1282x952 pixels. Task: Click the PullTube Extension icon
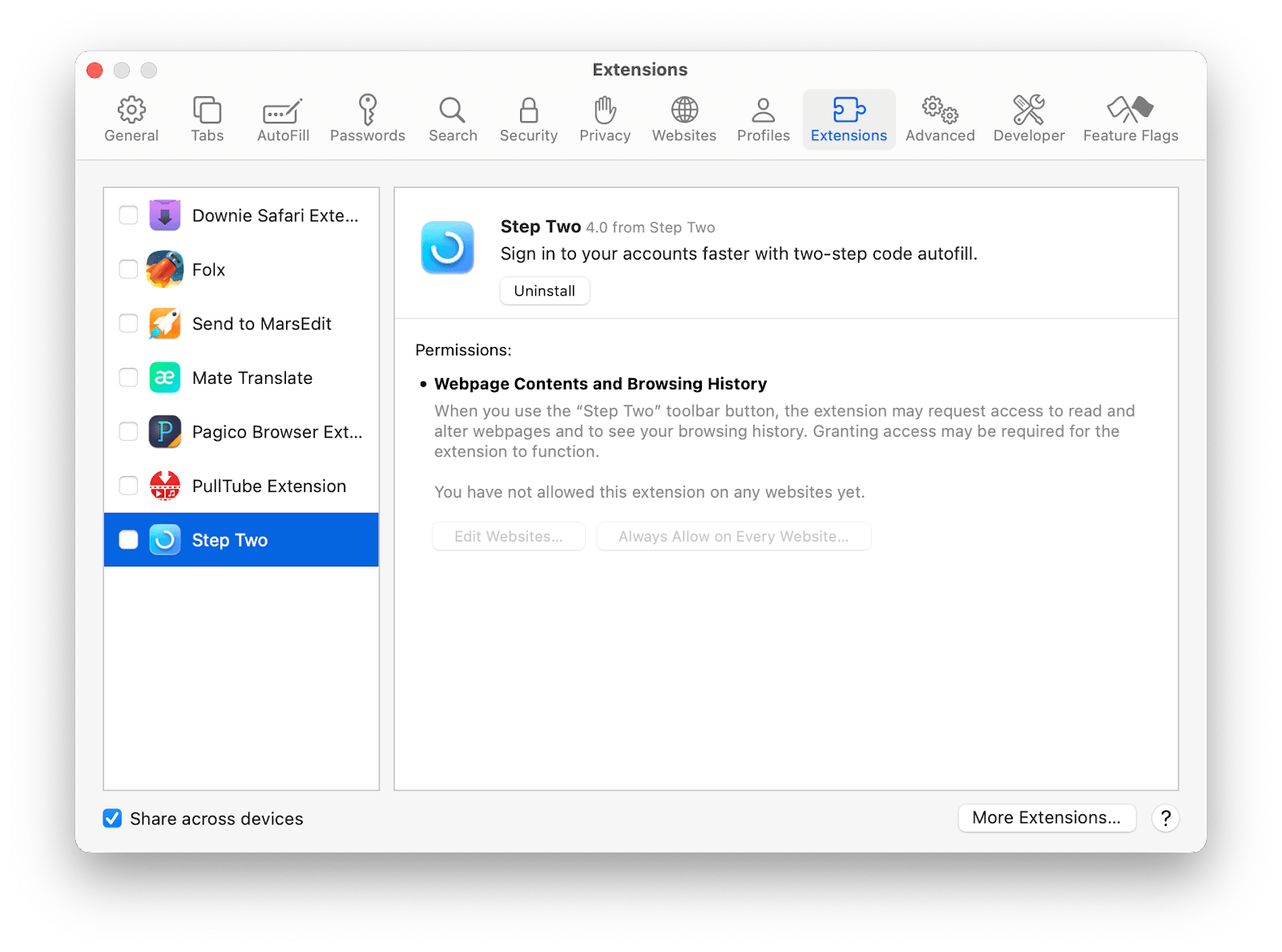click(165, 486)
